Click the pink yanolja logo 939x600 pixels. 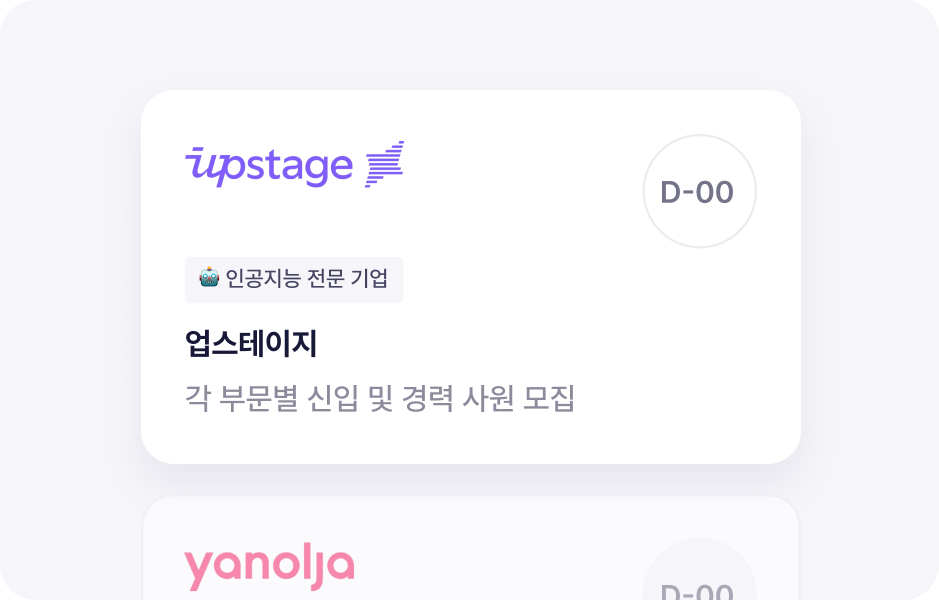pyautogui.click(x=269, y=567)
